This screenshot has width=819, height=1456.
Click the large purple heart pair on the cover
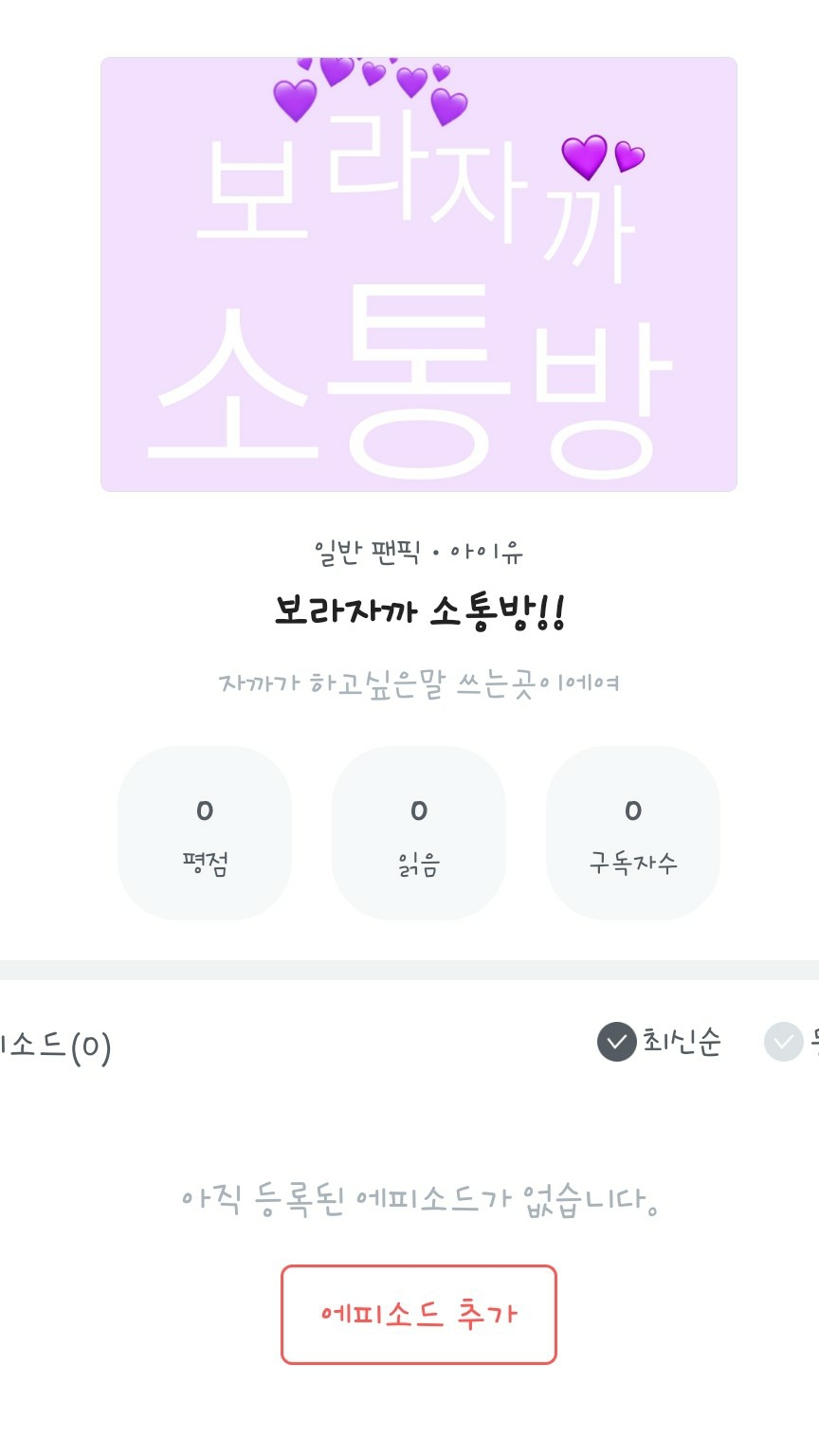pos(600,156)
